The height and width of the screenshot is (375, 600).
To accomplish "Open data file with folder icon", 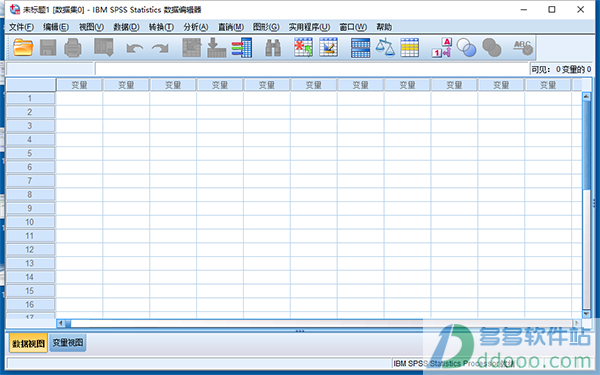I will (23, 48).
